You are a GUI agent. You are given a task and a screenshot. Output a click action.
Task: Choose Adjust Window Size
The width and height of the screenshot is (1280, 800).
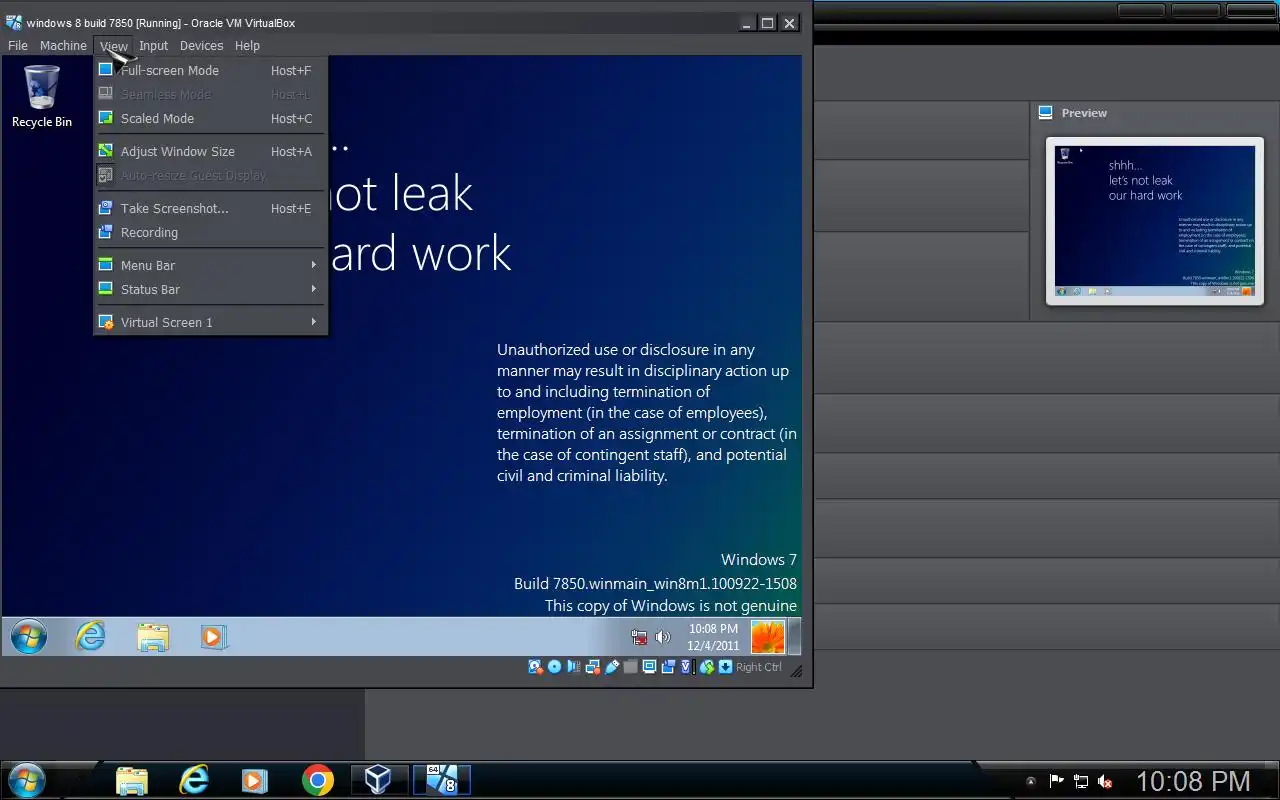(210, 151)
